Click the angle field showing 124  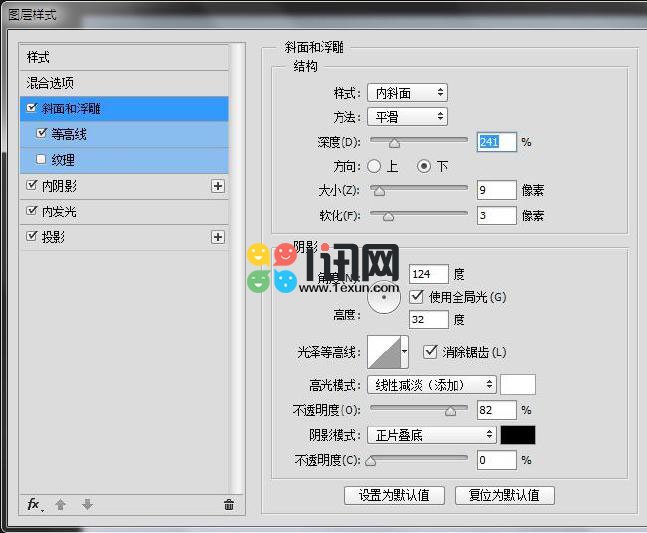(429, 274)
